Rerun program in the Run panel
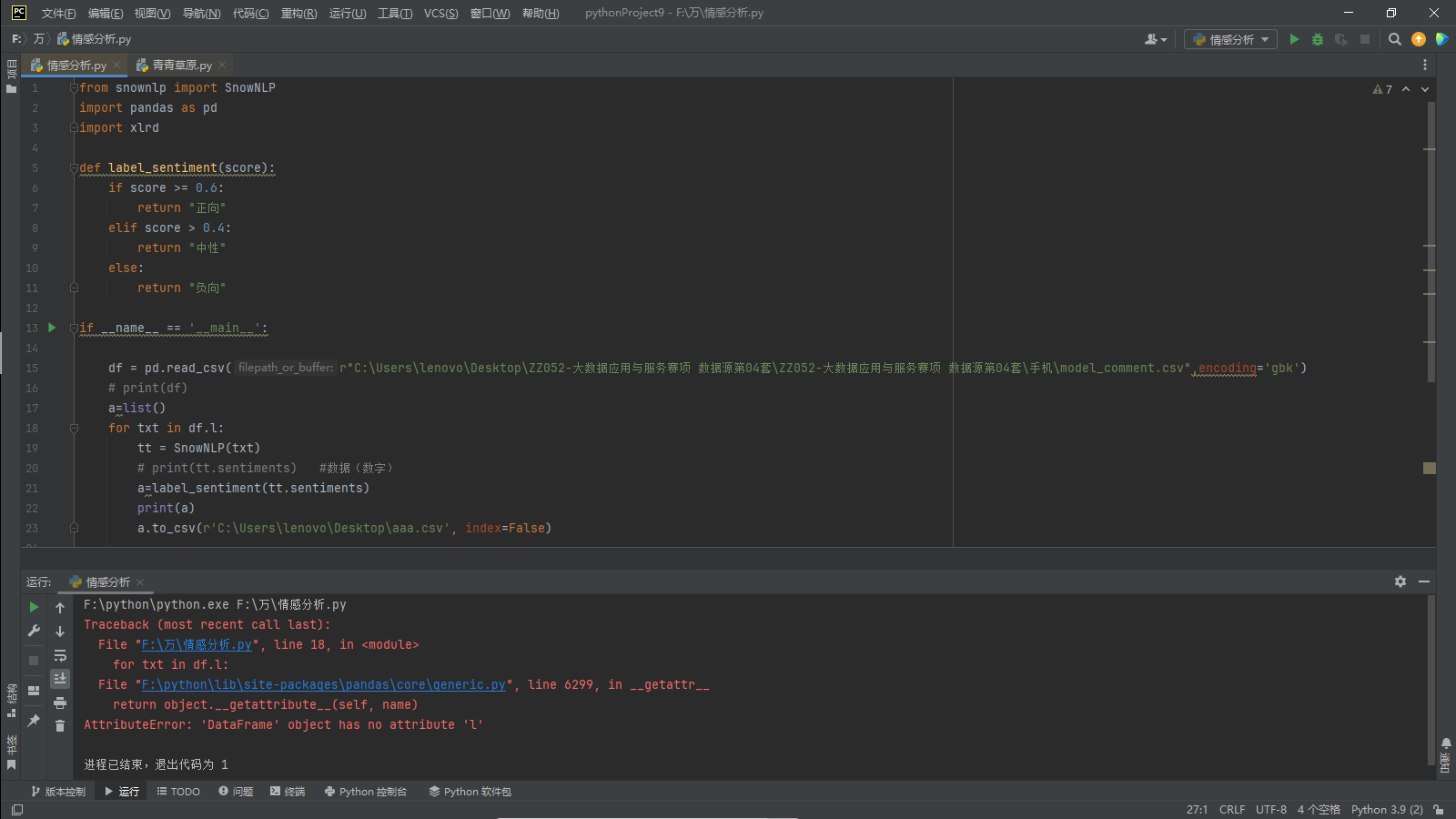The width and height of the screenshot is (1456, 819). [x=34, y=607]
